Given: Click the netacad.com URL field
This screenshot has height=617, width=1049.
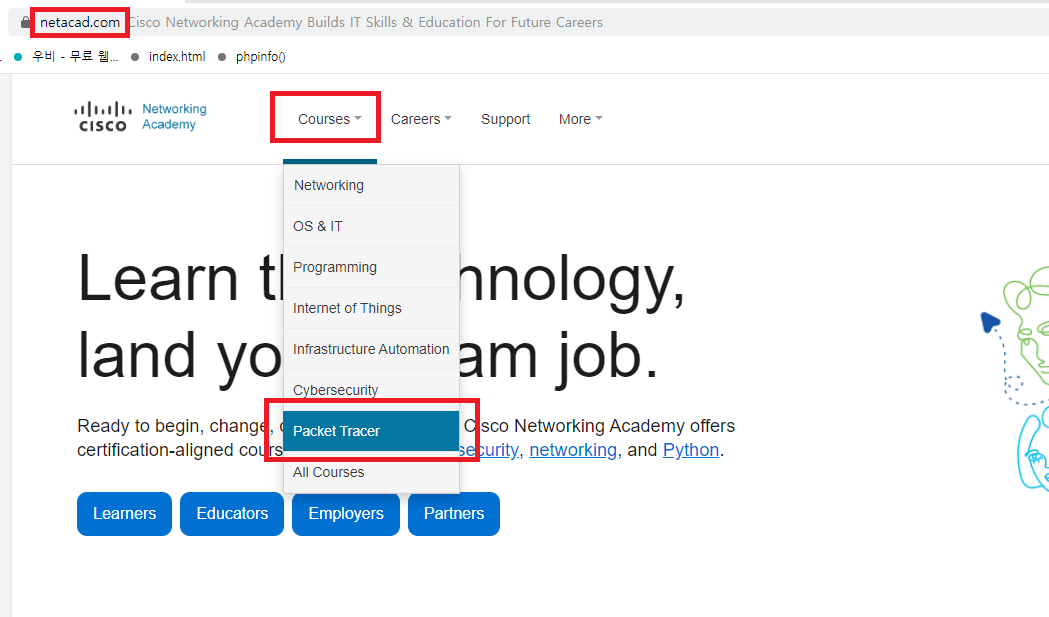Looking at the screenshot, I should click(80, 23).
